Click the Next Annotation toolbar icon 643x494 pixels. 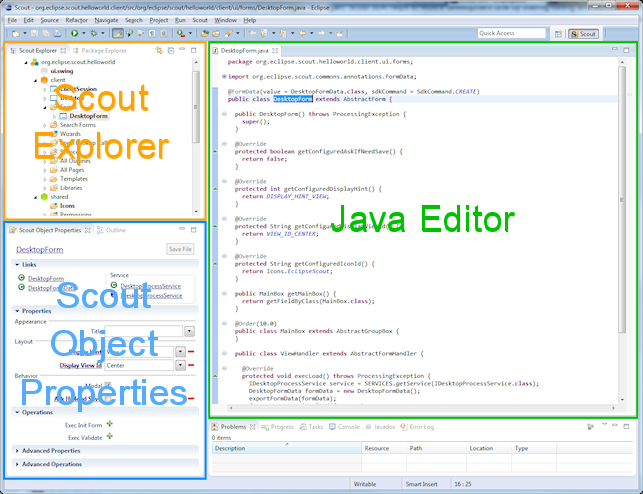coord(283,33)
